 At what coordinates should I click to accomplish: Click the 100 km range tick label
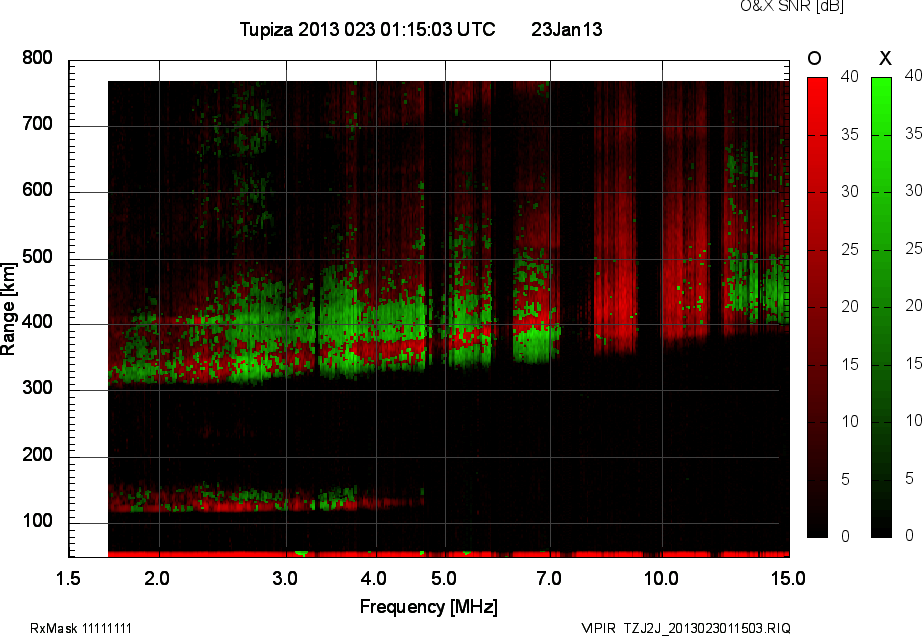click(37, 521)
